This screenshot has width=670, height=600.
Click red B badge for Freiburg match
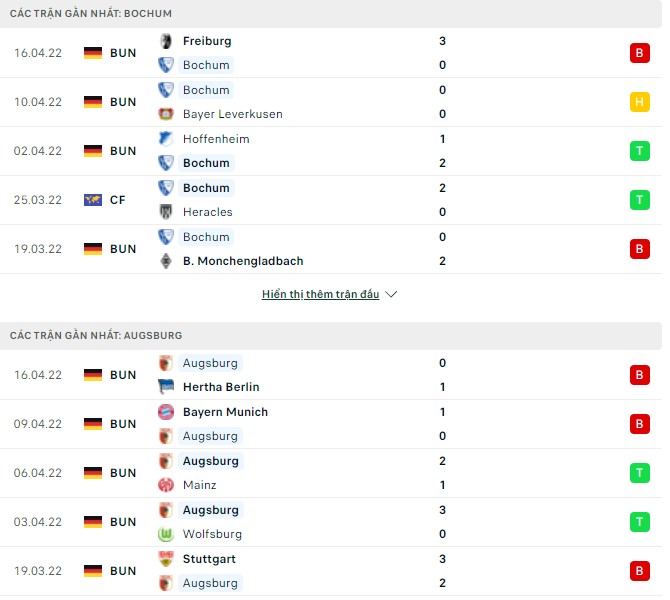[x=639, y=53]
